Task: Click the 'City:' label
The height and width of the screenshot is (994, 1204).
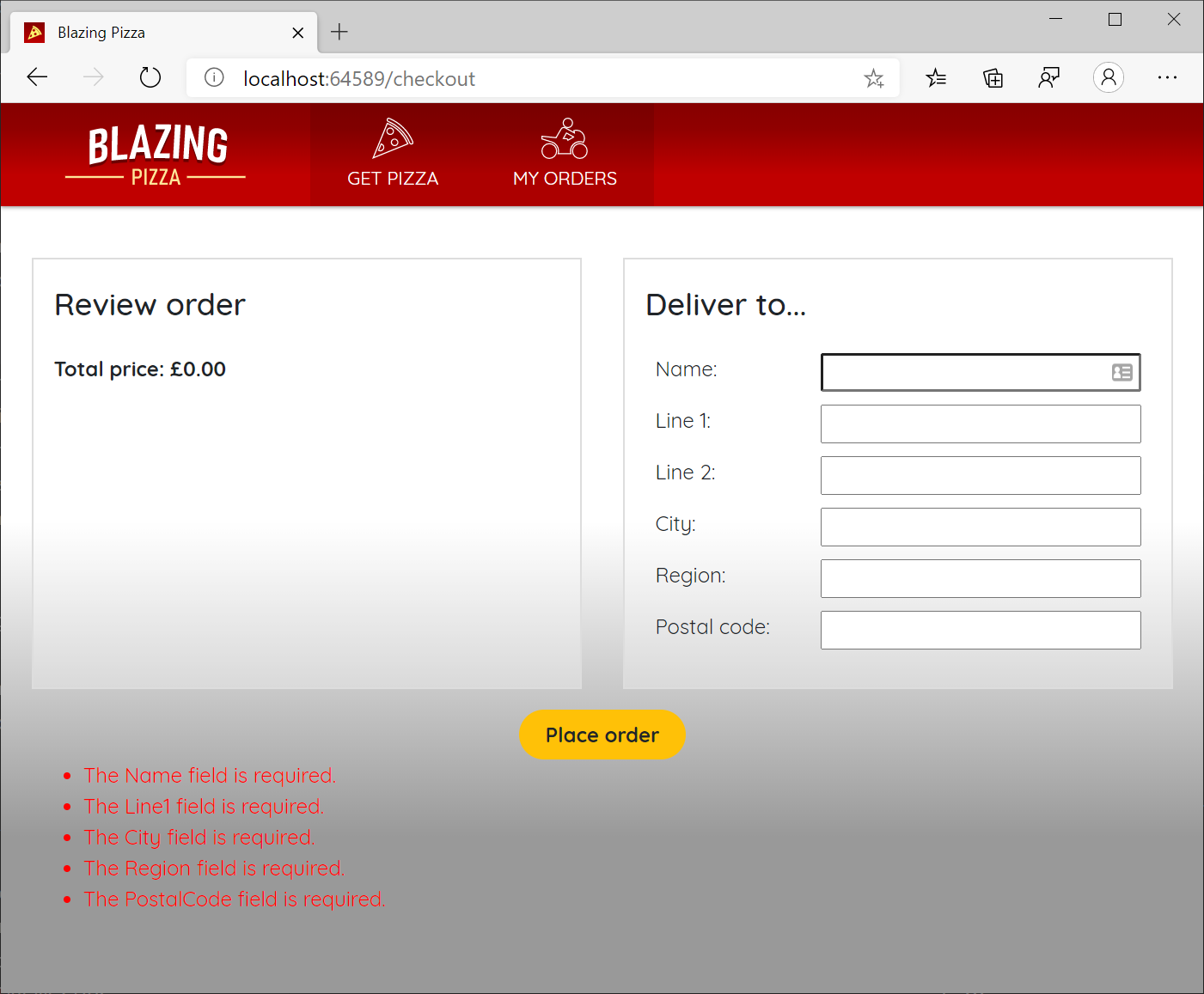Action: tap(675, 524)
